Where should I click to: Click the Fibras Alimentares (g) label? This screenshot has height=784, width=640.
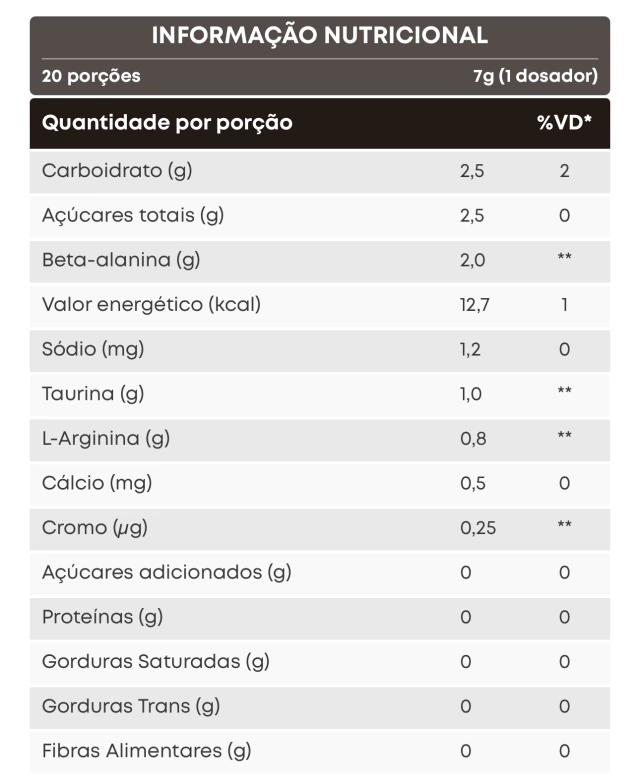coord(146,750)
